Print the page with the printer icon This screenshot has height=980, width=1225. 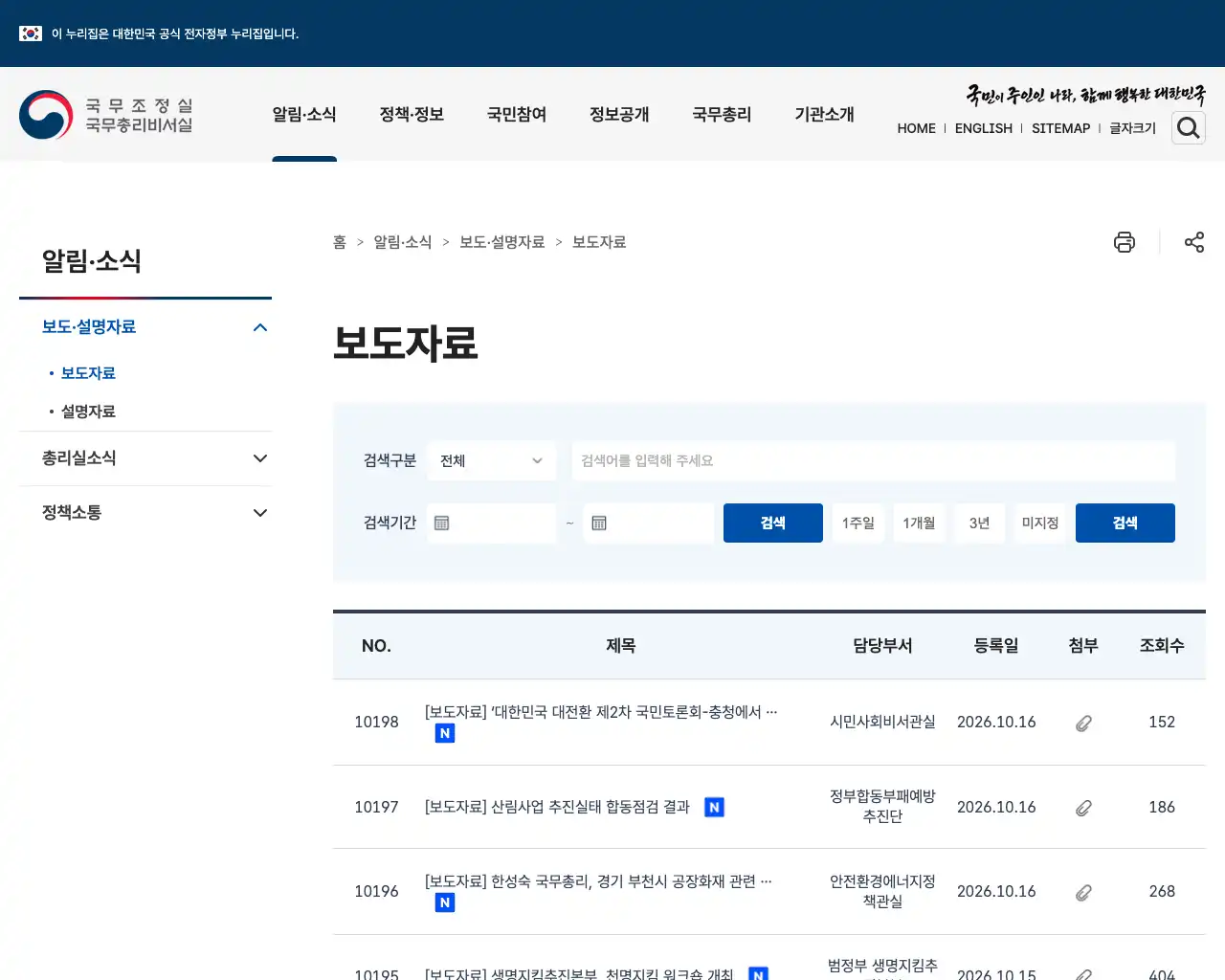(x=1125, y=242)
